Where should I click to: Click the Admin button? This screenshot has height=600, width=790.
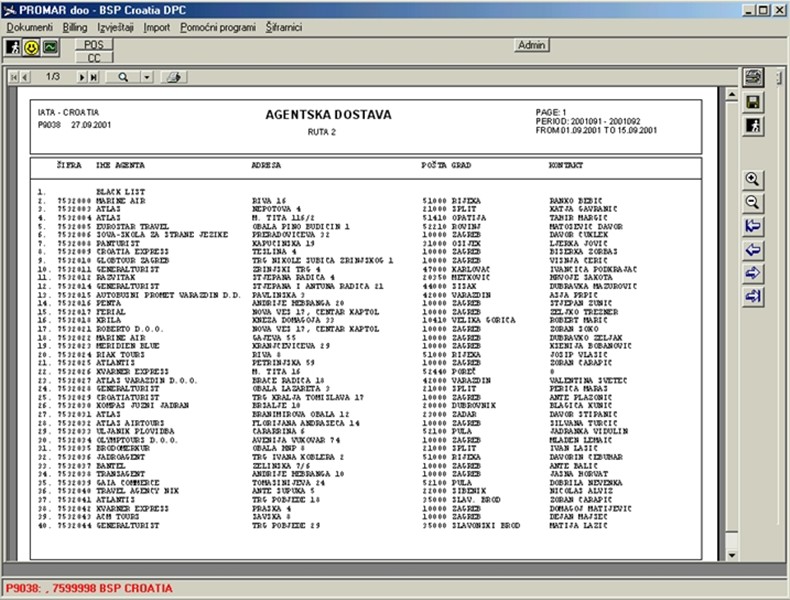pyautogui.click(x=532, y=45)
